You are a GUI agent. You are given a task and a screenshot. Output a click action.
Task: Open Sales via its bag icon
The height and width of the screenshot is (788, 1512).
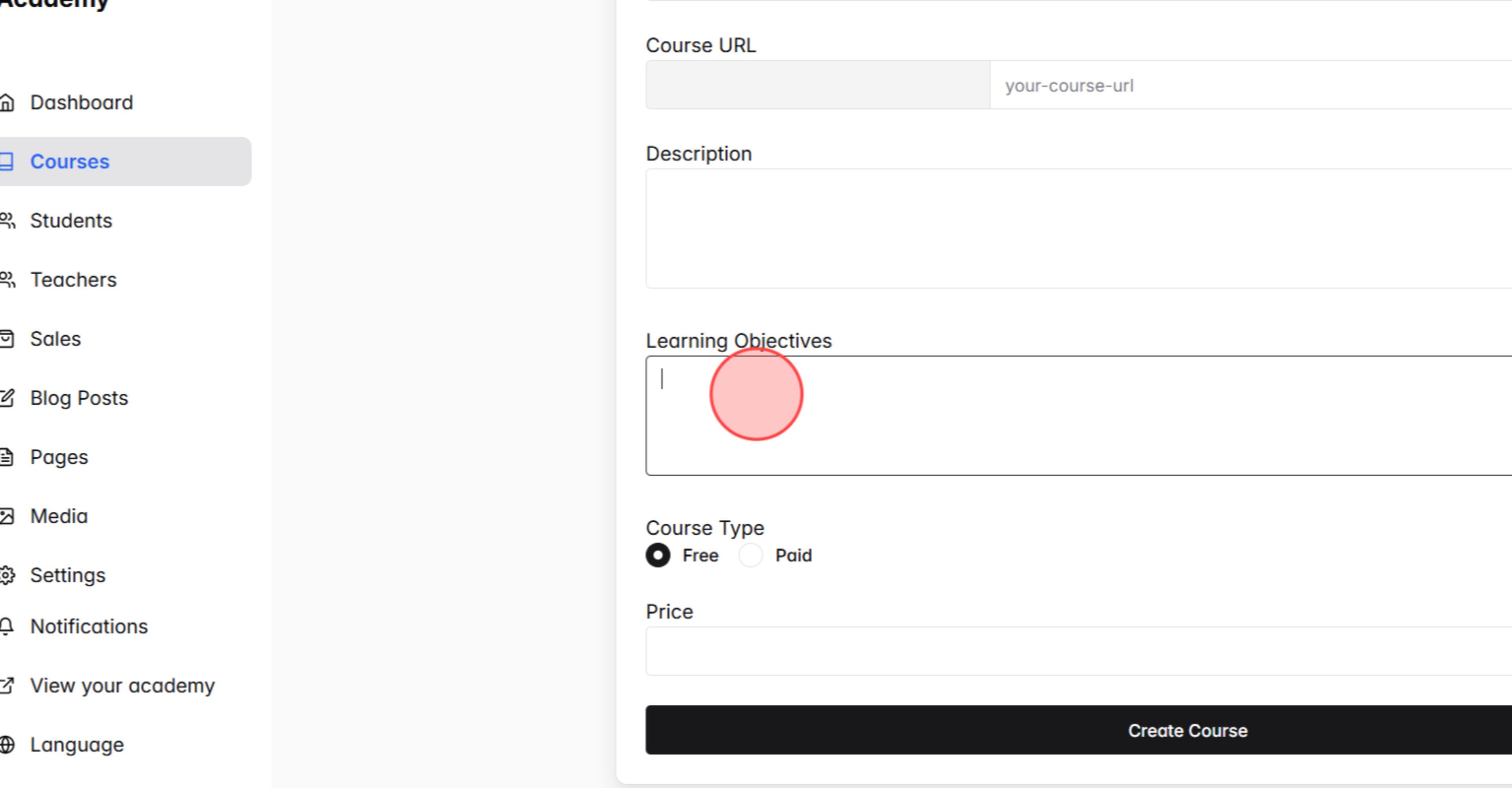pos(7,338)
